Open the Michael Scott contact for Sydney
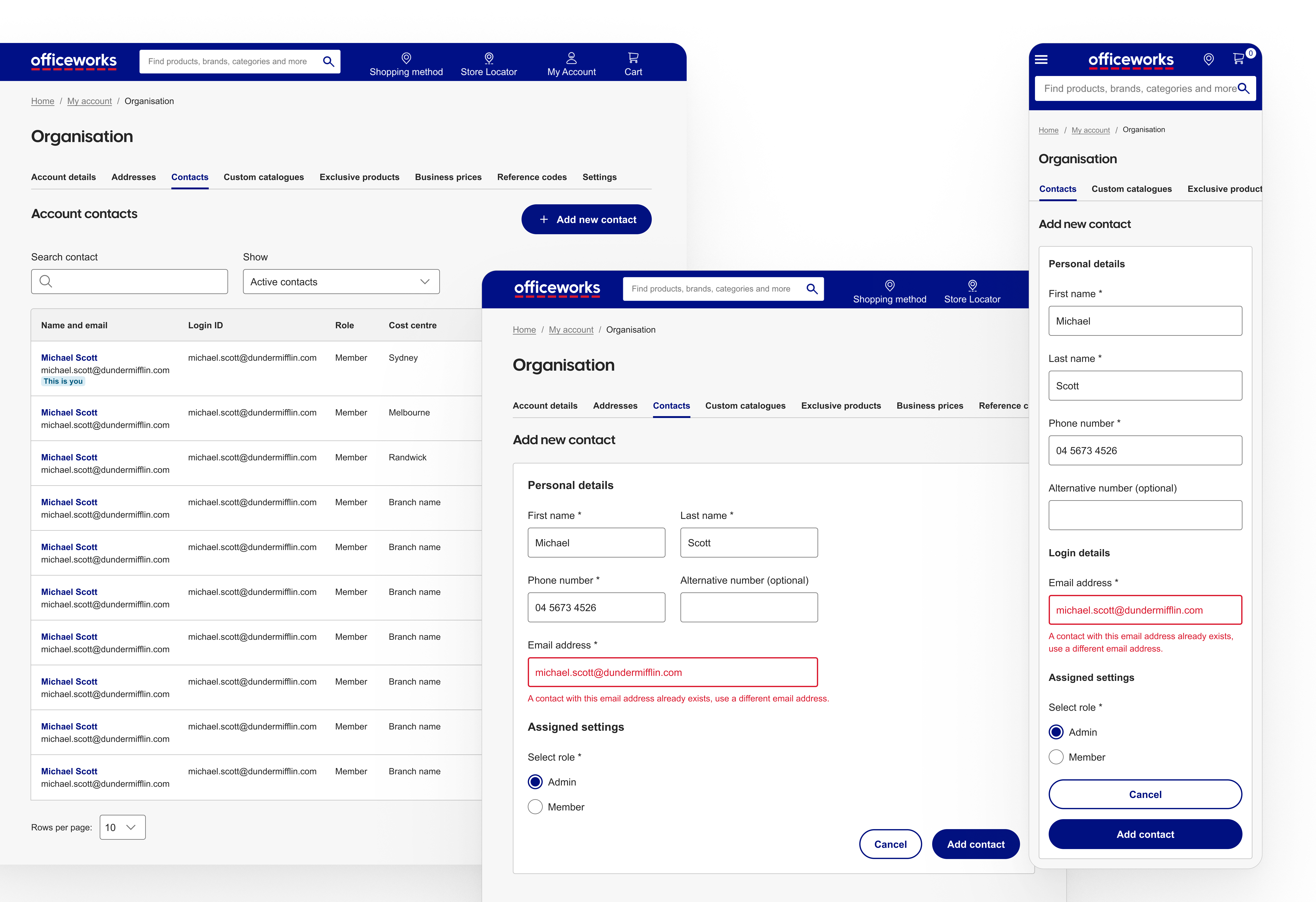Image resolution: width=1316 pixels, height=902 pixels. [69, 357]
